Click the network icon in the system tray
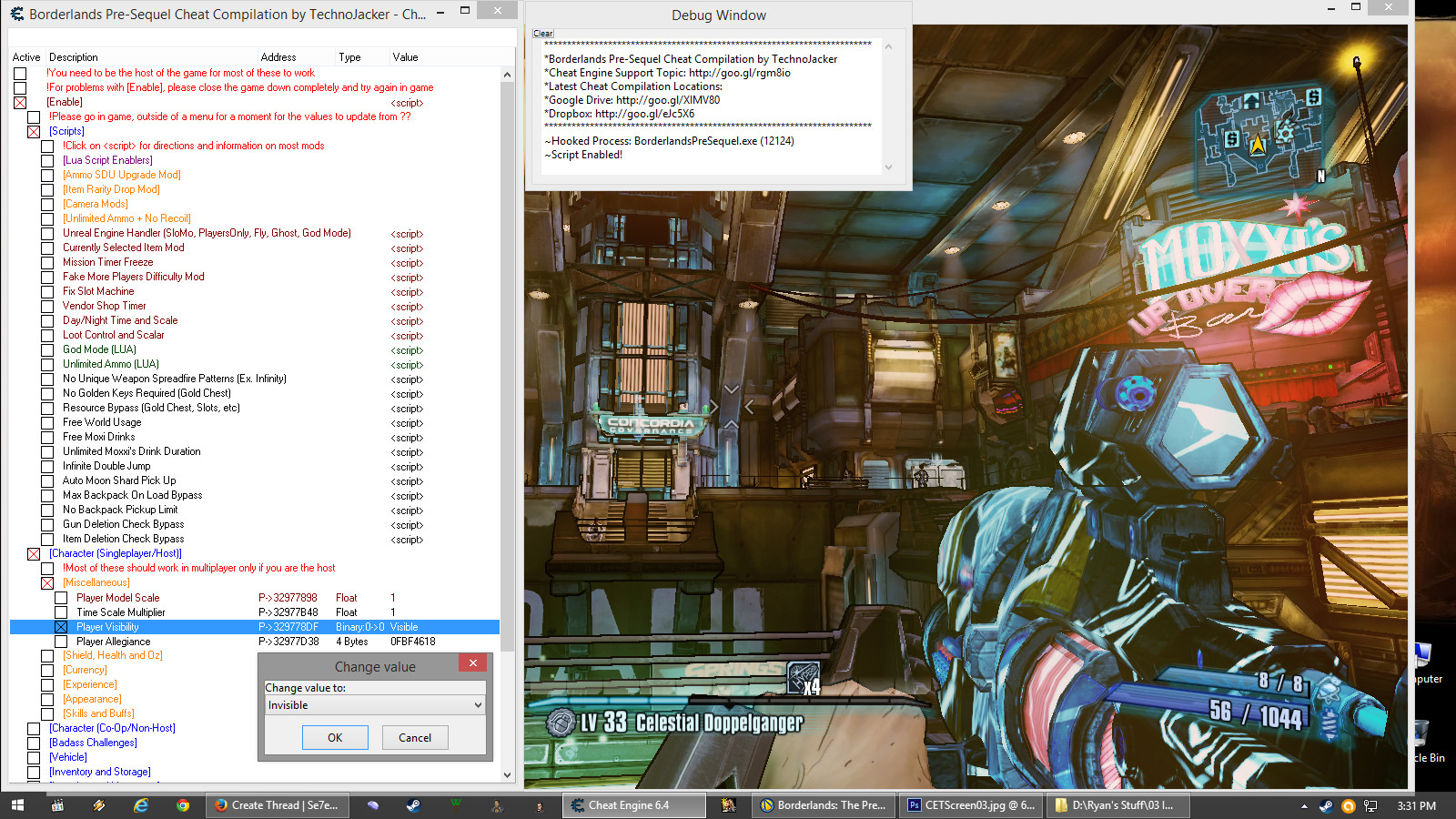The width and height of the screenshot is (1456, 819). click(1370, 806)
